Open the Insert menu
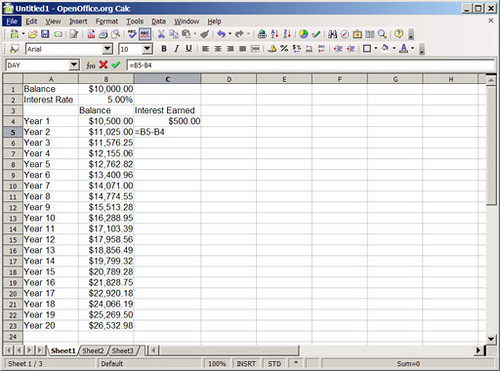This screenshot has width=500, height=371. click(x=78, y=21)
